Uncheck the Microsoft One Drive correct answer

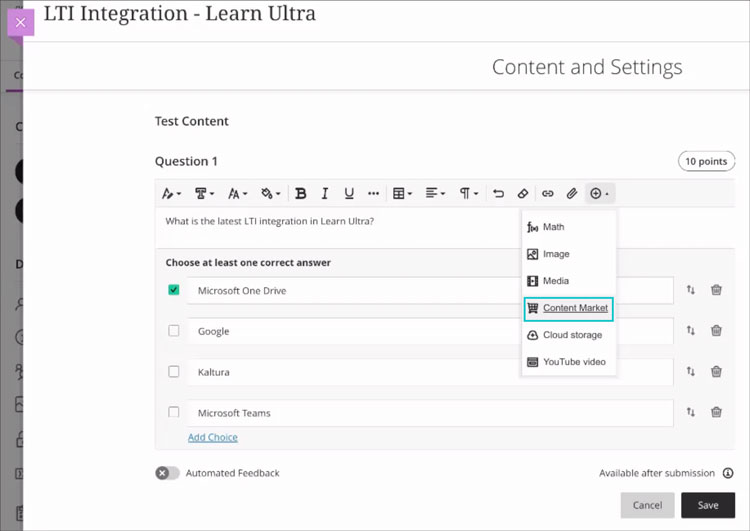click(x=174, y=290)
